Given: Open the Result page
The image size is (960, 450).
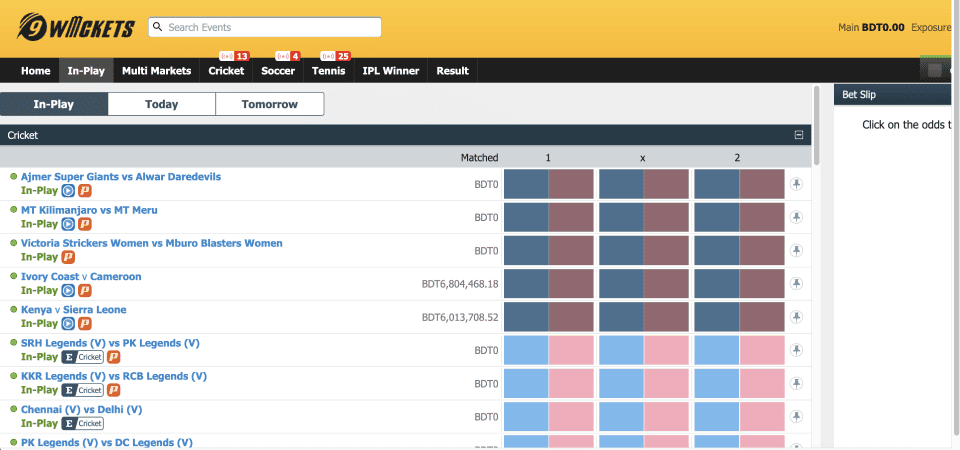Looking at the screenshot, I should click(452, 71).
